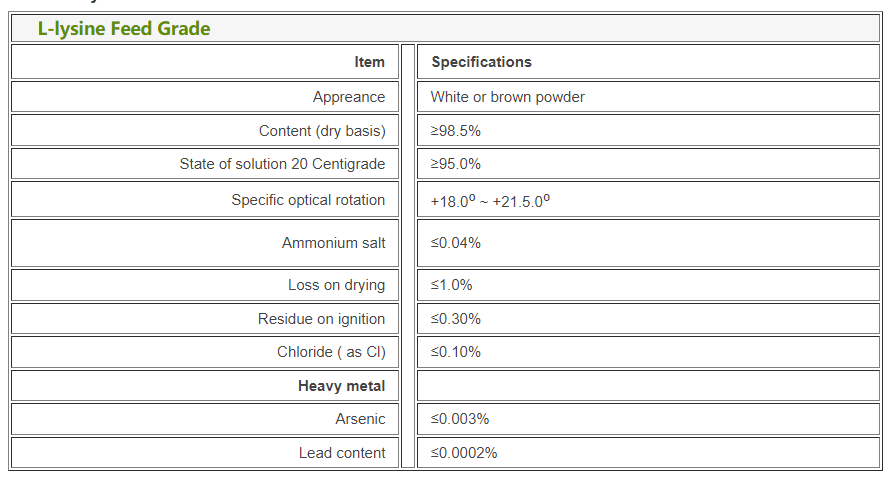
Task: Click the +18.0° ~ +21.5.0° rotation value
Action: point(490,201)
